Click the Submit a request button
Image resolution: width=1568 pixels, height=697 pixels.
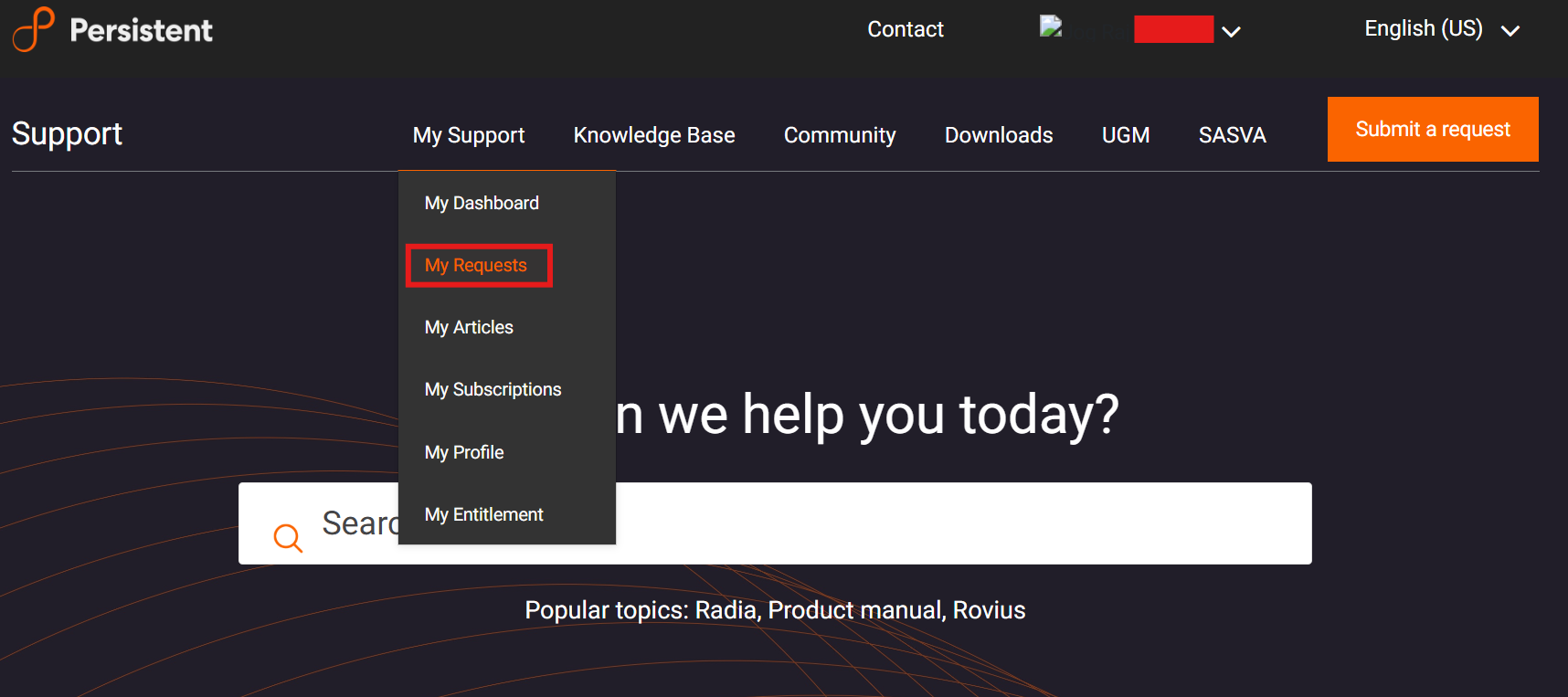point(1433,129)
